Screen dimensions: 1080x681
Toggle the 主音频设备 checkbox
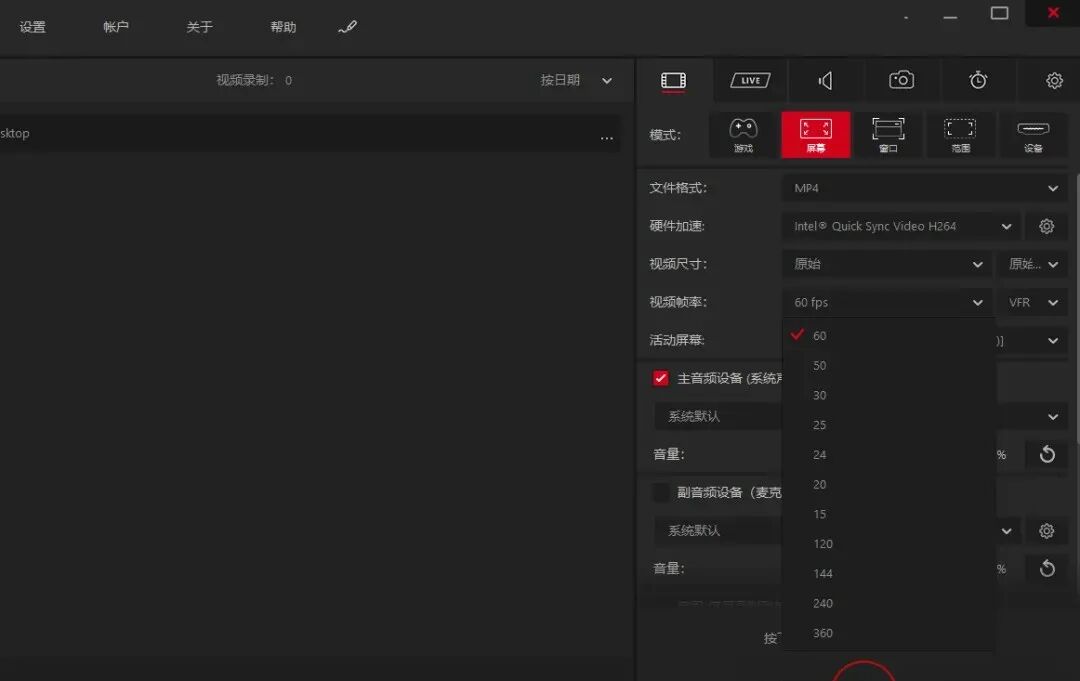click(661, 378)
